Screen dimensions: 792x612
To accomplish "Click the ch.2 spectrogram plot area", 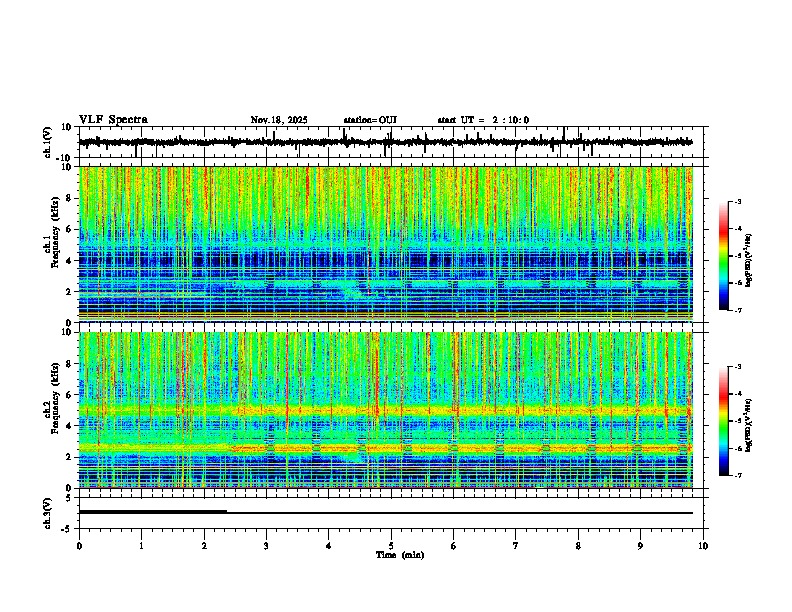I will pos(386,410).
